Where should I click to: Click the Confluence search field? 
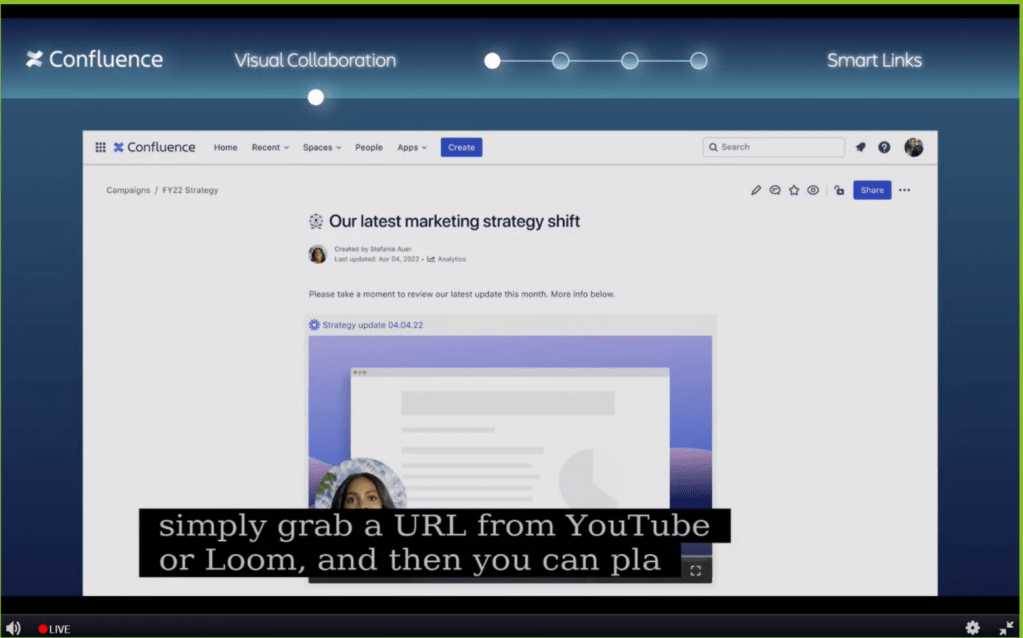click(774, 147)
